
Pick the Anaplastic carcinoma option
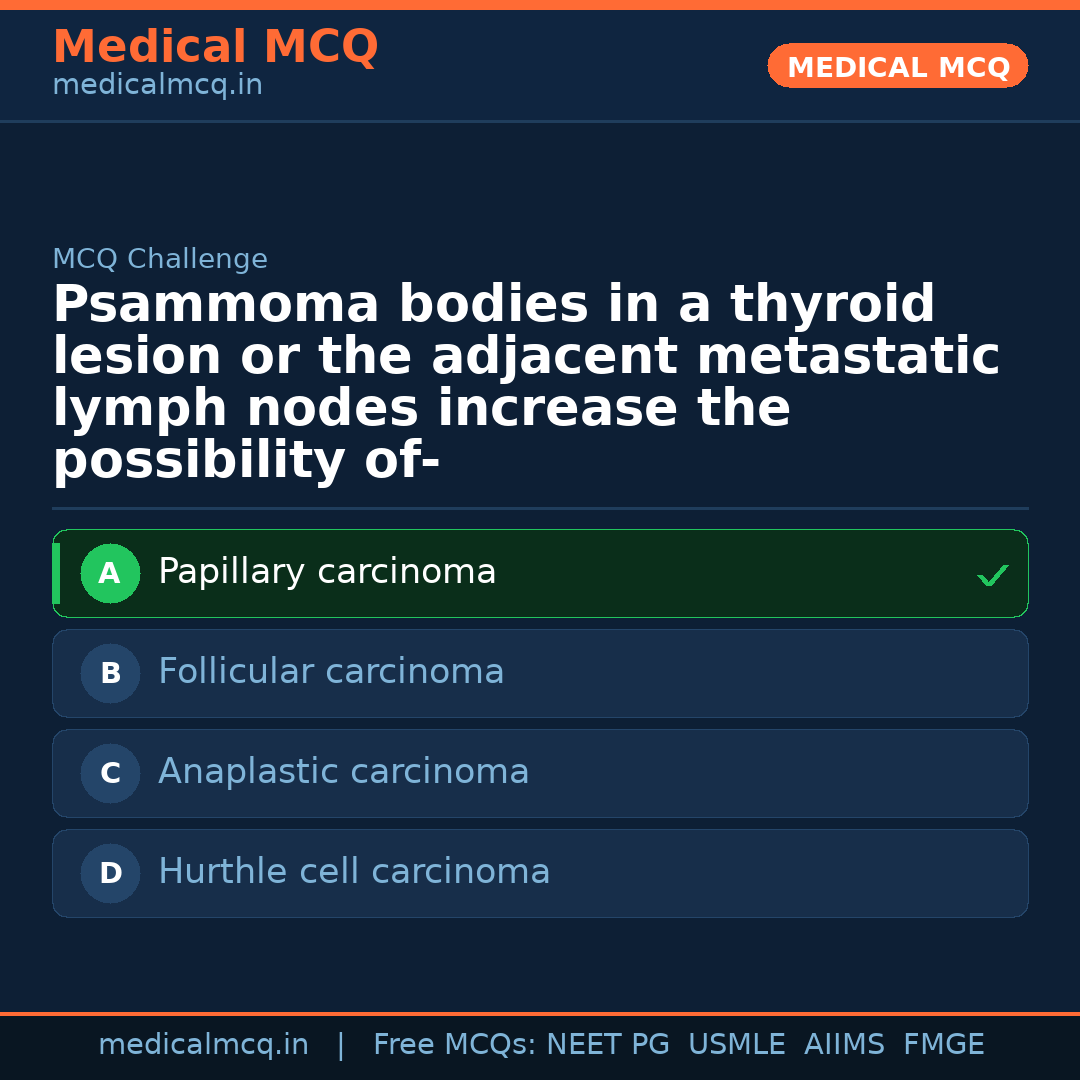[343, 772]
